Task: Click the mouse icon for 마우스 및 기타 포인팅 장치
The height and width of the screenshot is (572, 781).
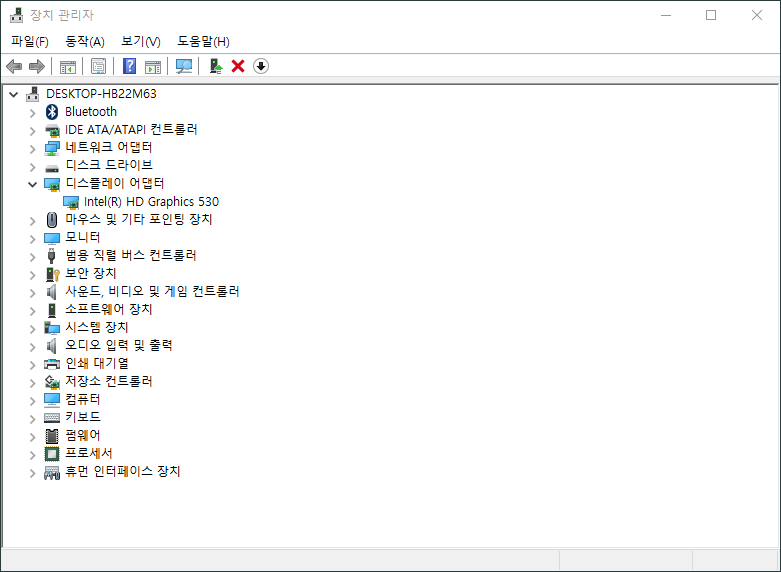Action: coord(52,220)
